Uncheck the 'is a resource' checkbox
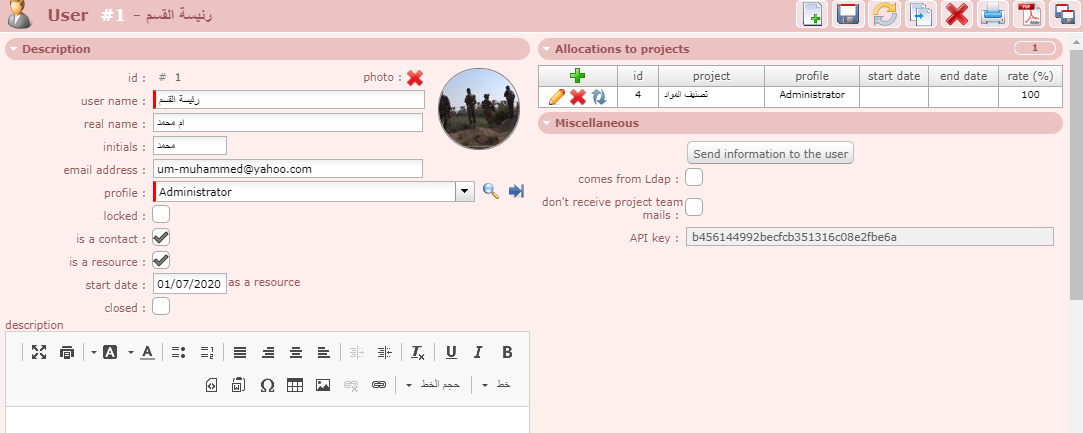Viewport: 1083px width, 433px height. coord(161,260)
